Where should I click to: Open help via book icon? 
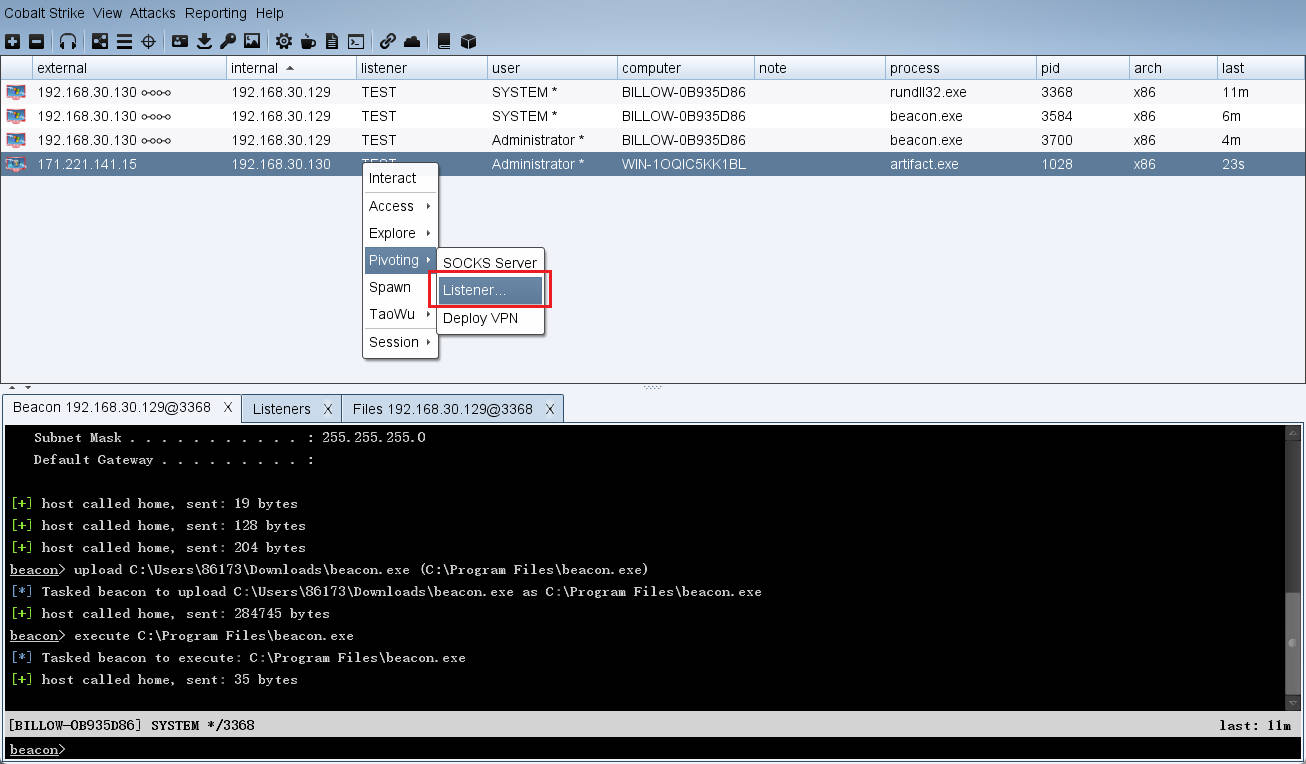pos(444,41)
